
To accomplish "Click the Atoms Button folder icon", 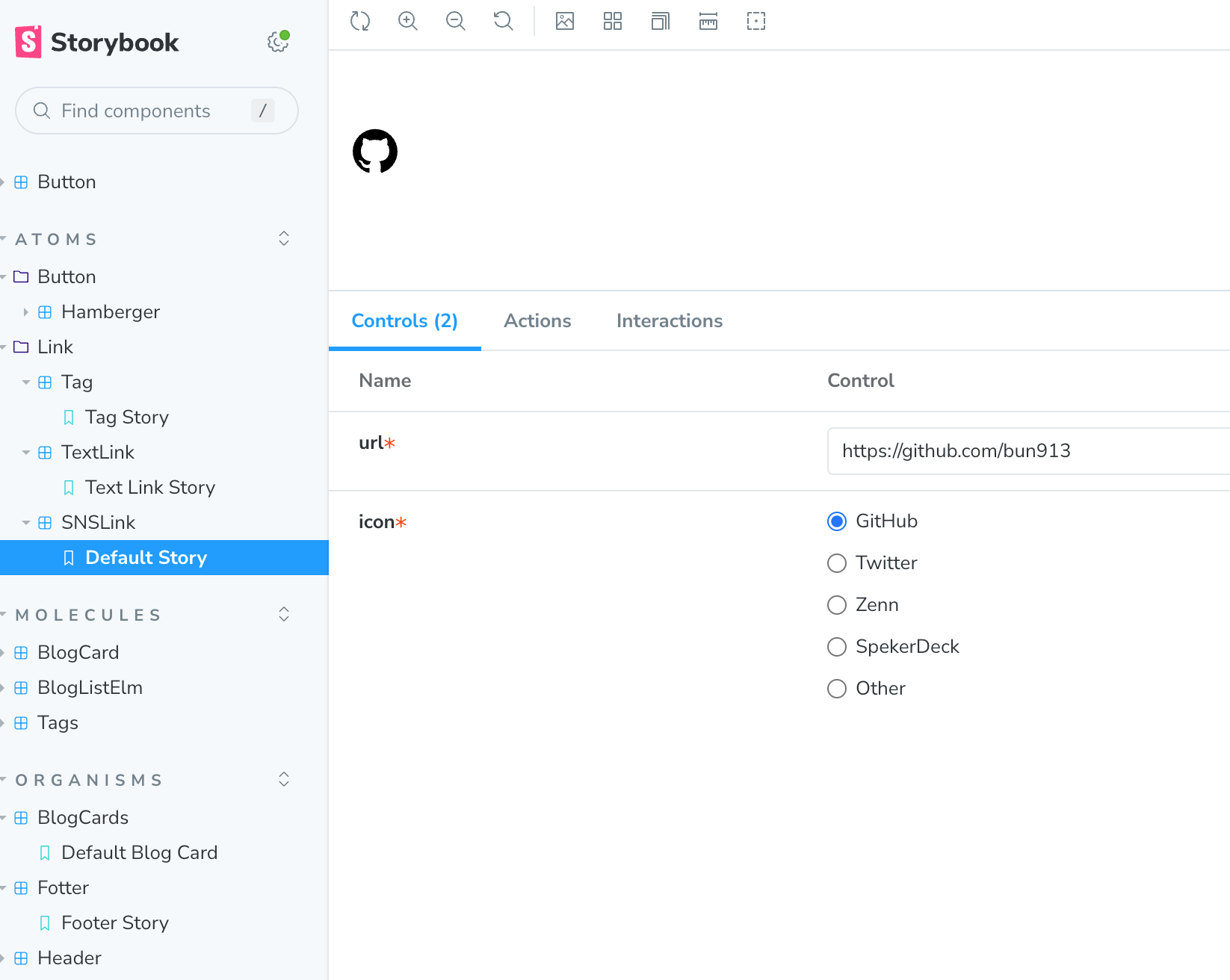I will [x=21, y=277].
